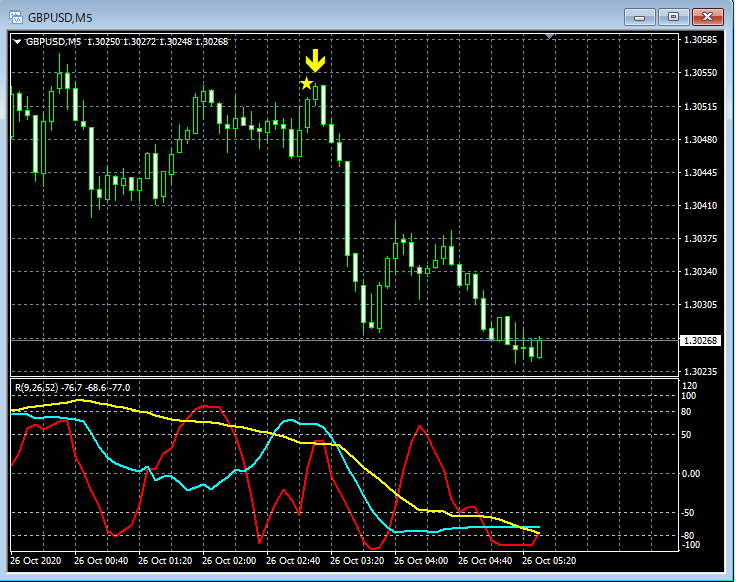Click the 1.30340 price scale label
Image resolution: width=736 pixels, height=582 pixels.
coord(700,272)
